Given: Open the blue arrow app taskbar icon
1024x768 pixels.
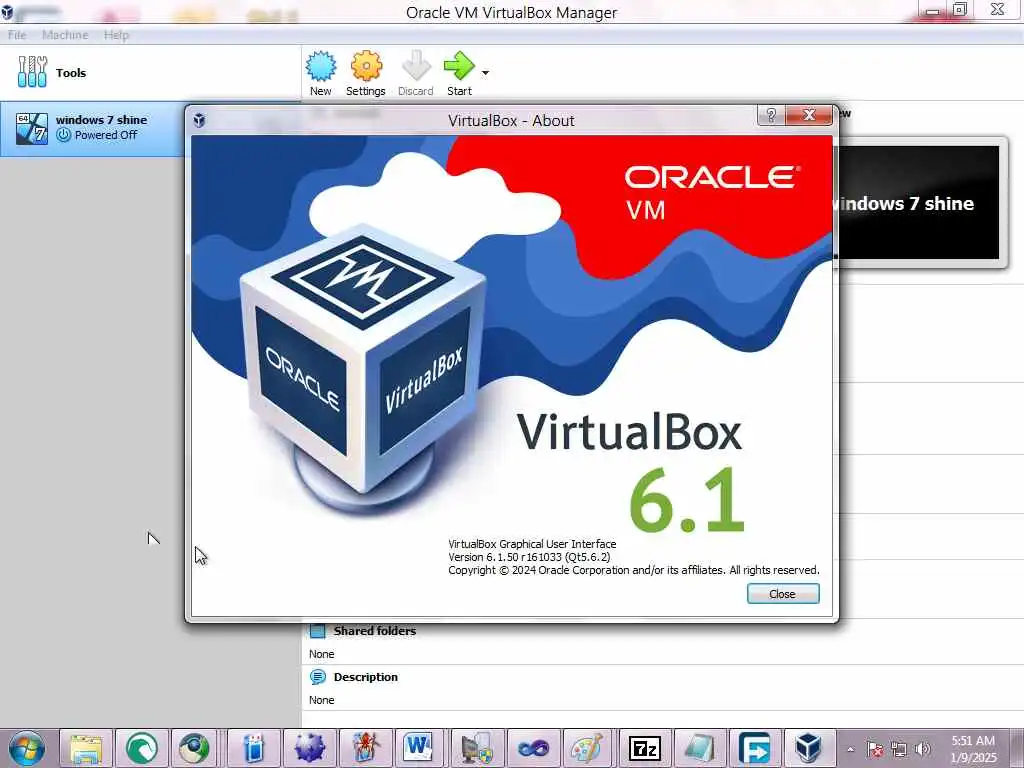Looking at the screenshot, I should click(x=755, y=748).
